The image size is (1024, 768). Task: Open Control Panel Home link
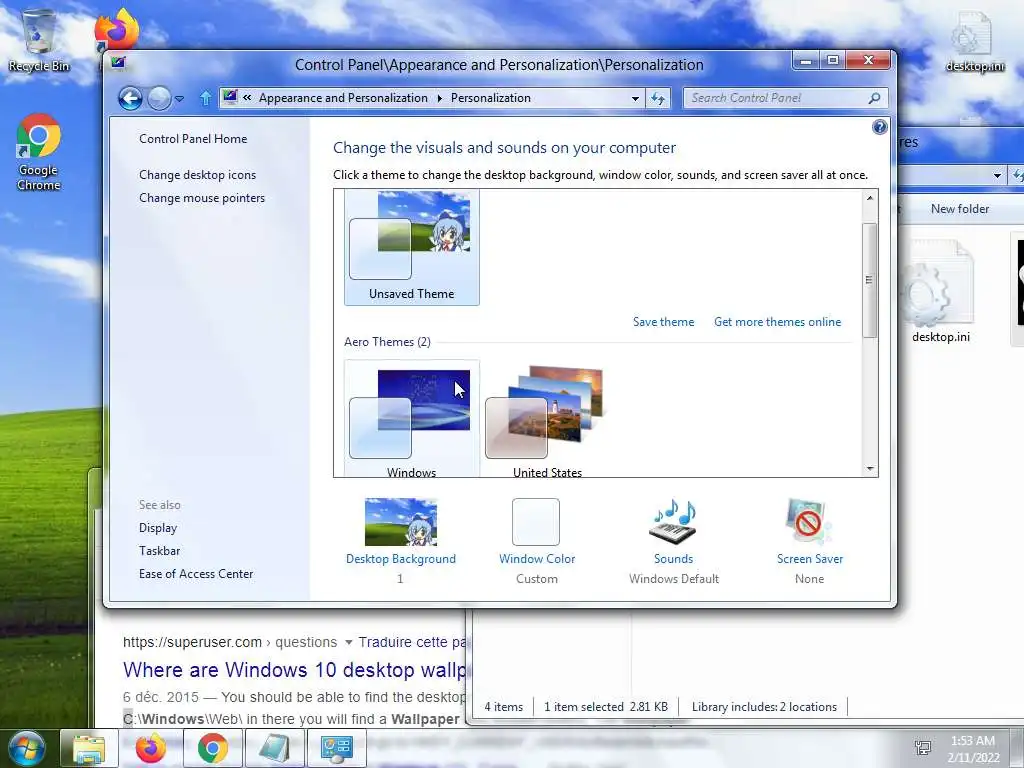[x=193, y=138]
